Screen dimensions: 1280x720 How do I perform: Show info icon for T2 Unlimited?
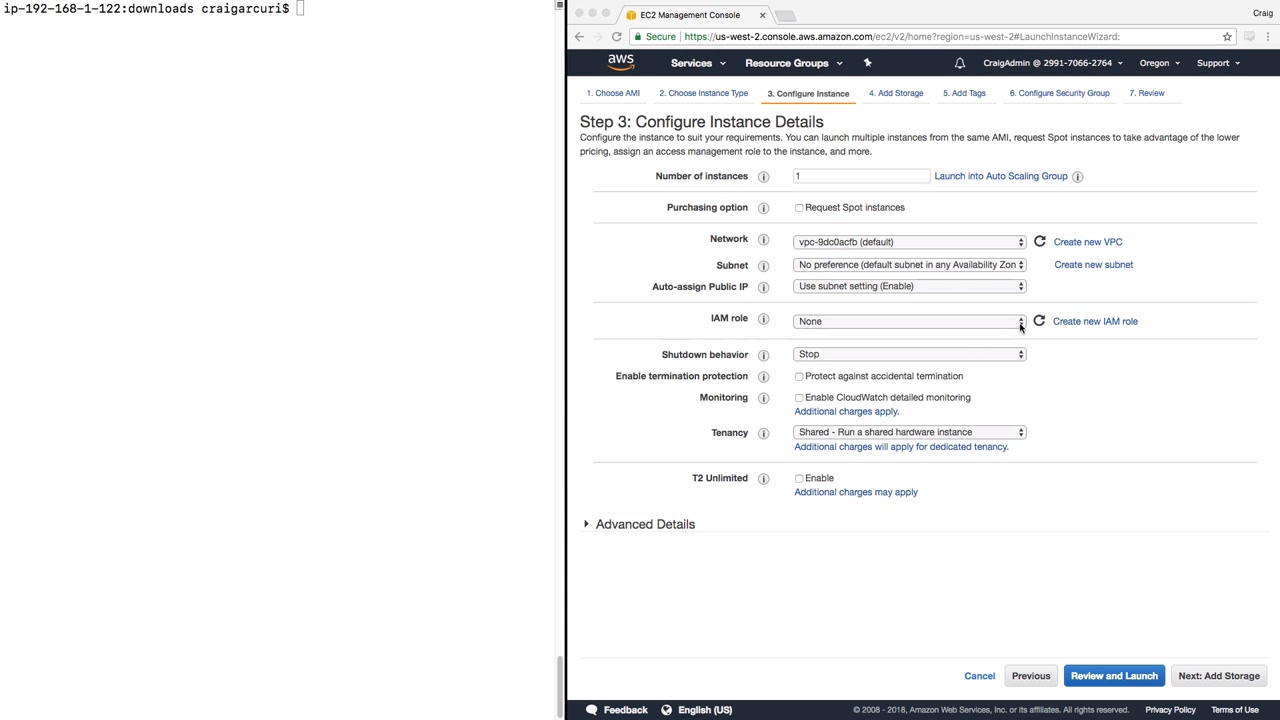point(763,479)
